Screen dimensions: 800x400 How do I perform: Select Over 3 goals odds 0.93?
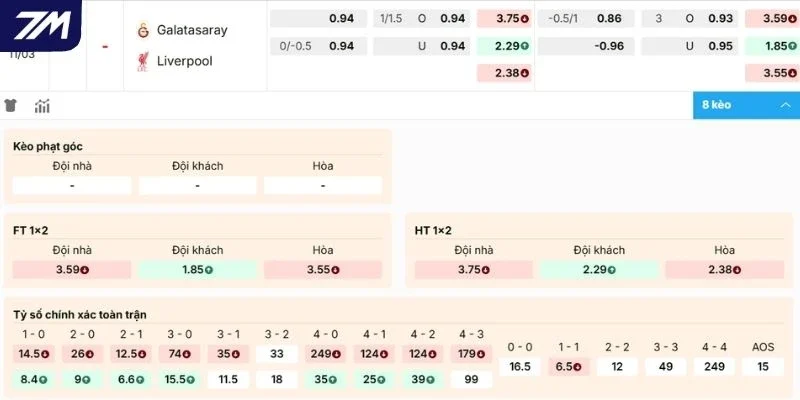[690, 19]
